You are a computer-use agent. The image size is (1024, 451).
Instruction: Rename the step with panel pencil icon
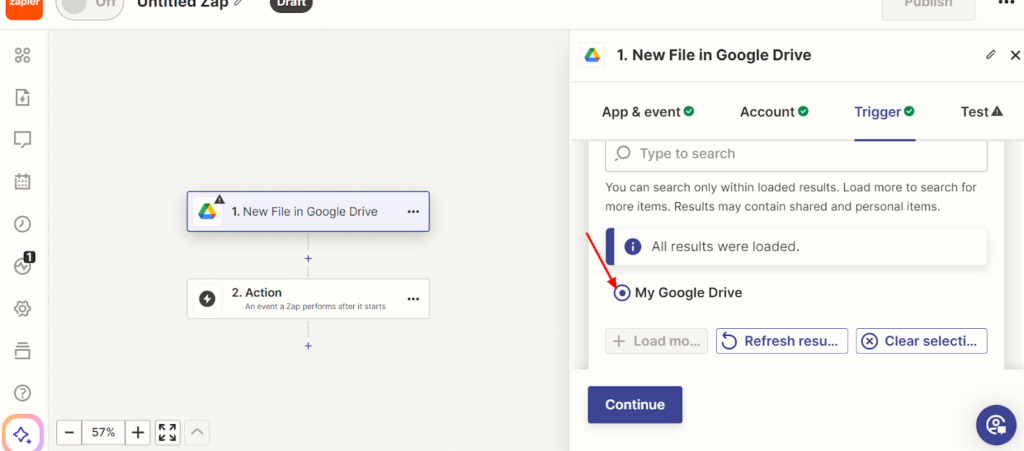pos(991,55)
